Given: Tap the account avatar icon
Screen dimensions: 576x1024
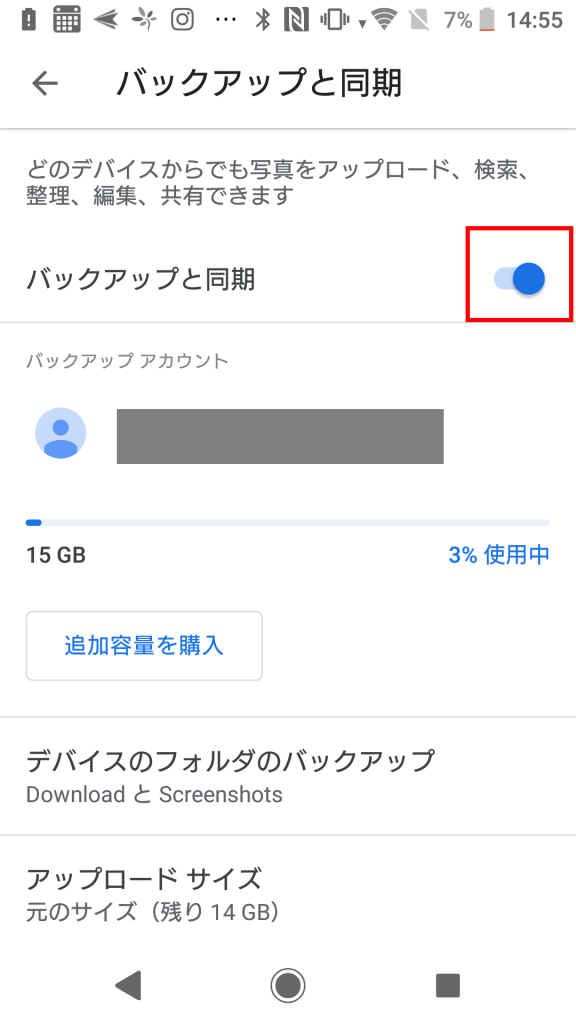Looking at the screenshot, I should click(x=61, y=433).
